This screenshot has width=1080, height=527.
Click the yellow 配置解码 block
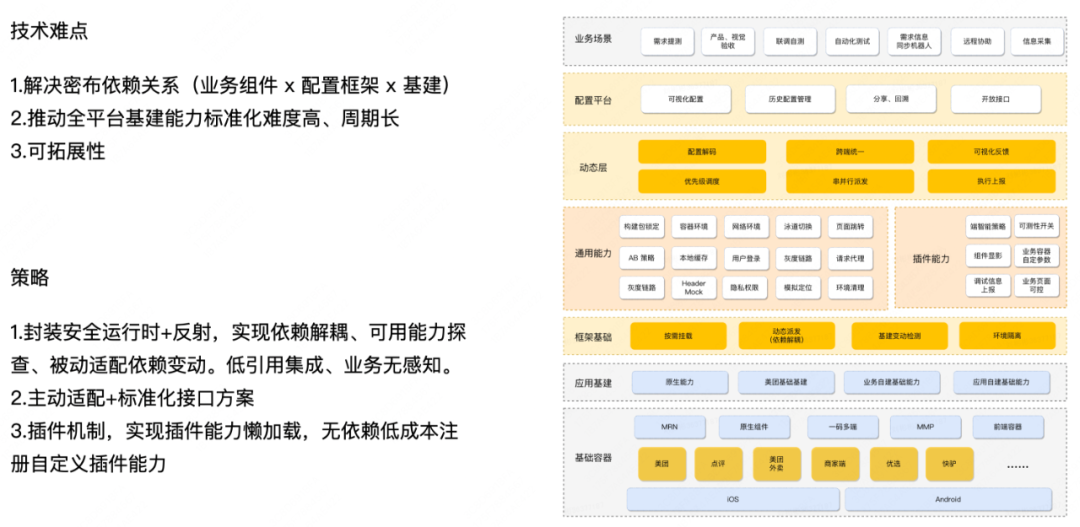[702, 151]
